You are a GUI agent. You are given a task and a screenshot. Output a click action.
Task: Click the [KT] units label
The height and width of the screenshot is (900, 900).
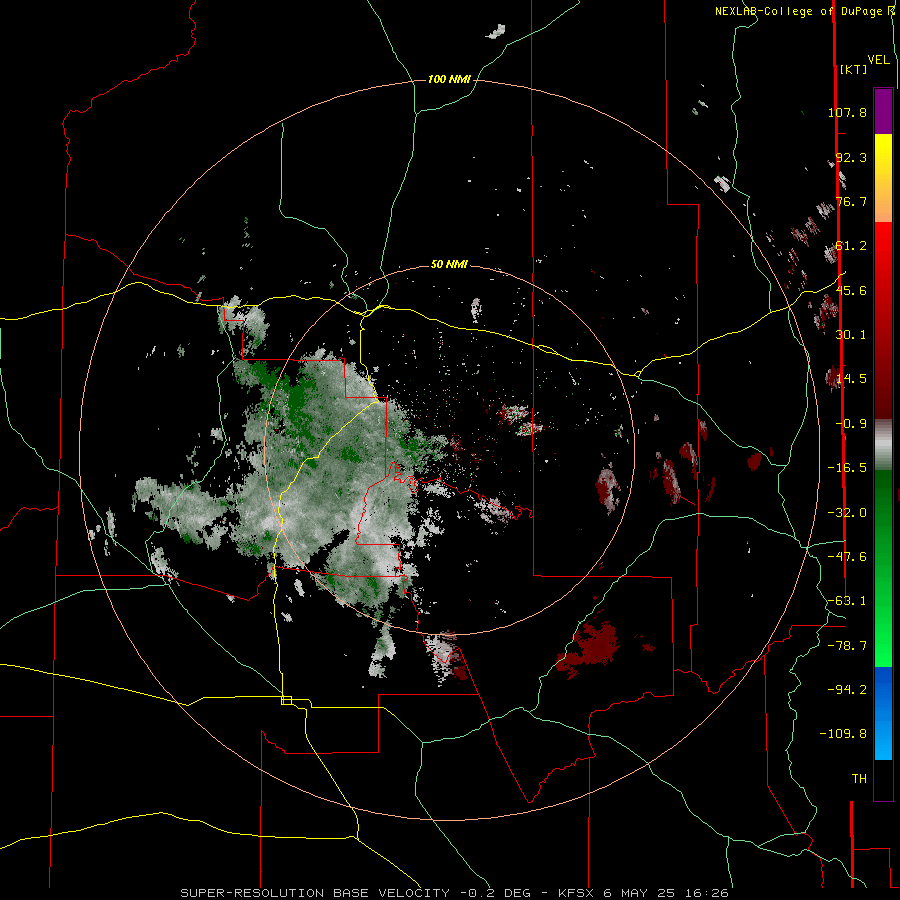(x=854, y=69)
